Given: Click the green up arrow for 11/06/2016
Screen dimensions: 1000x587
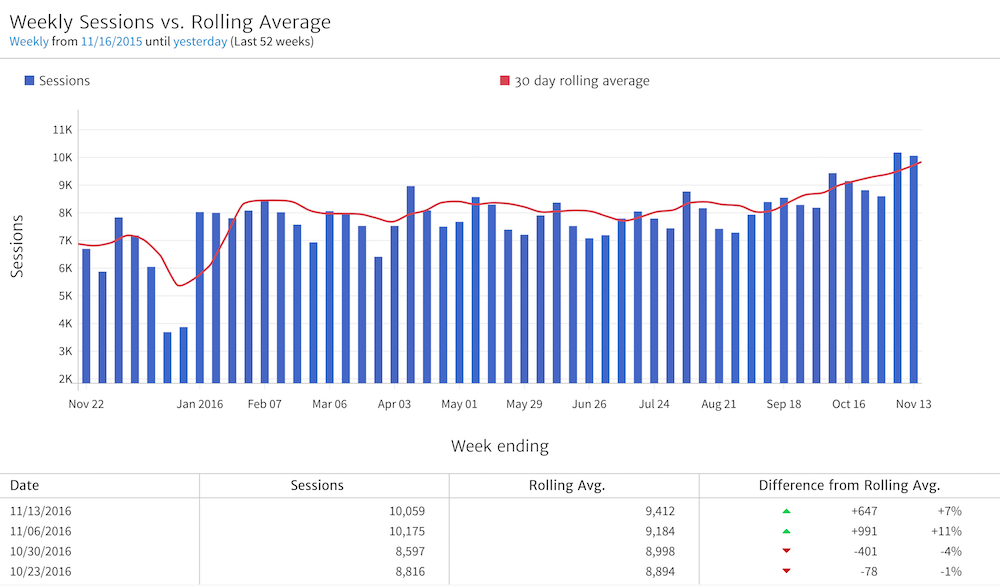Looking at the screenshot, I should pyautogui.click(x=786, y=531).
